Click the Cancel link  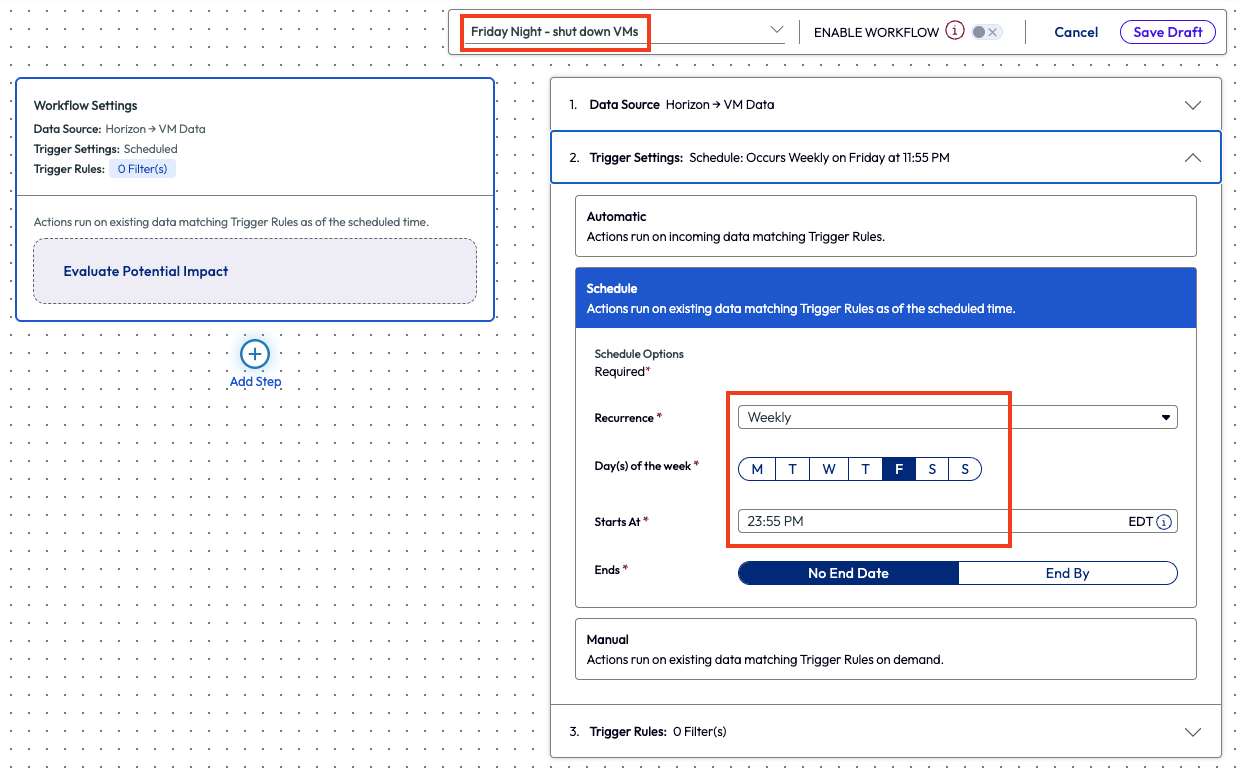[1076, 32]
